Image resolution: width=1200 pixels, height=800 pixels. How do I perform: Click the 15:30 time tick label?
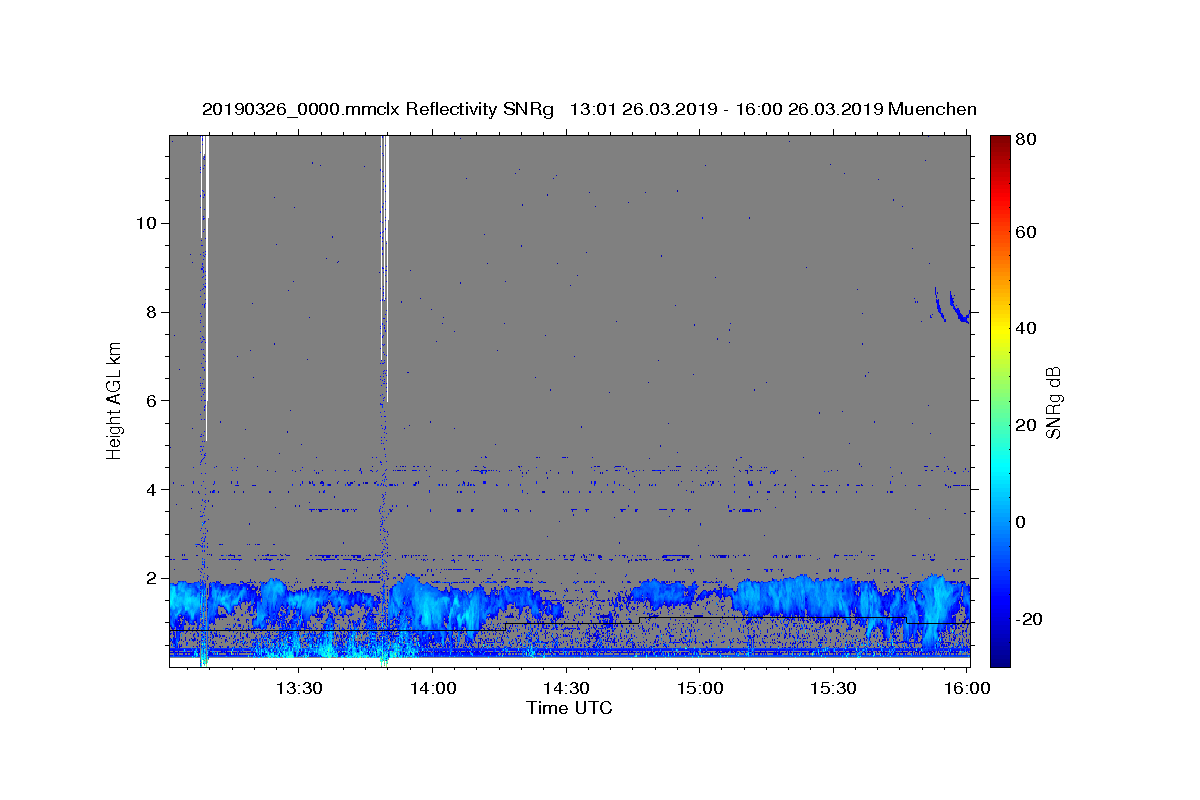(x=834, y=689)
